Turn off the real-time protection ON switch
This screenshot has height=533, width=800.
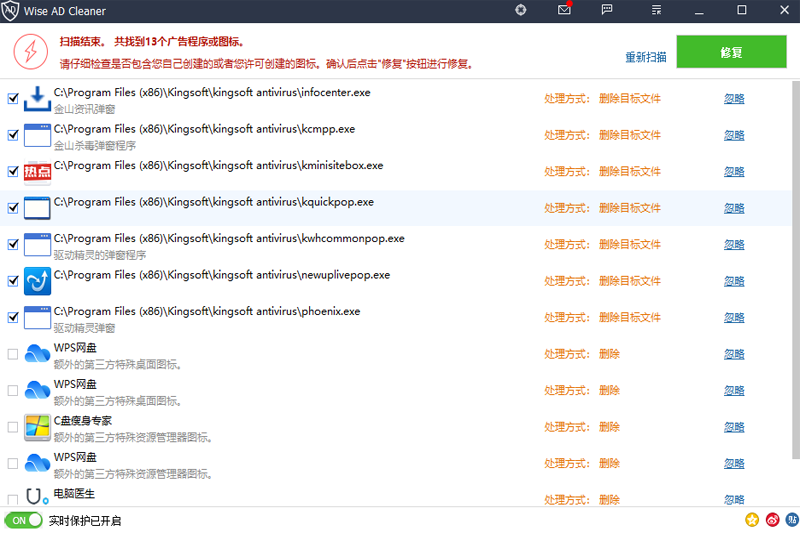pyautogui.click(x=23, y=520)
